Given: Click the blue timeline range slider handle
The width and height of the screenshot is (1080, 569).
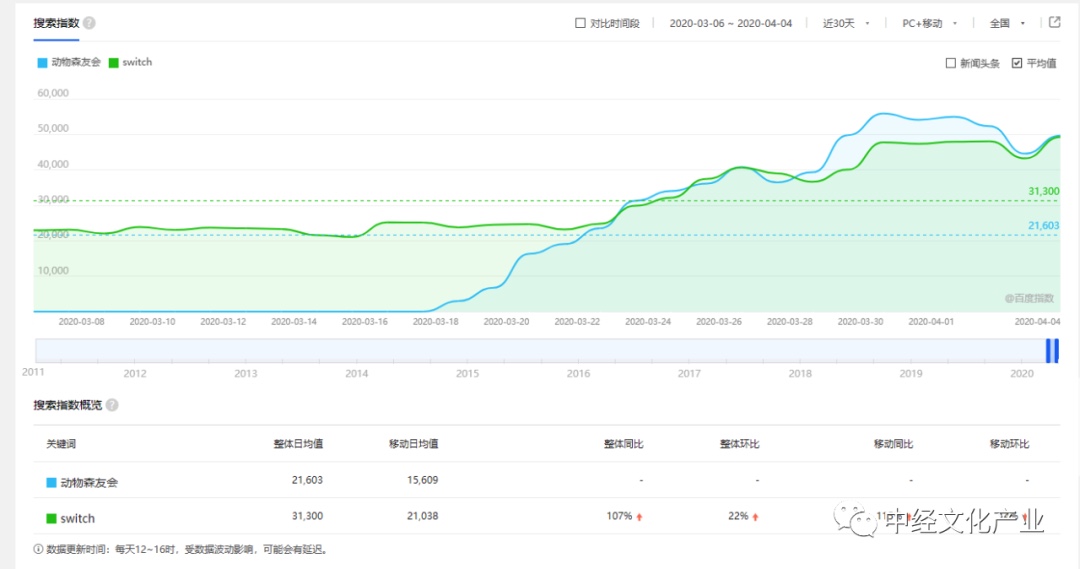Looking at the screenshot, I should point(1051,350).
